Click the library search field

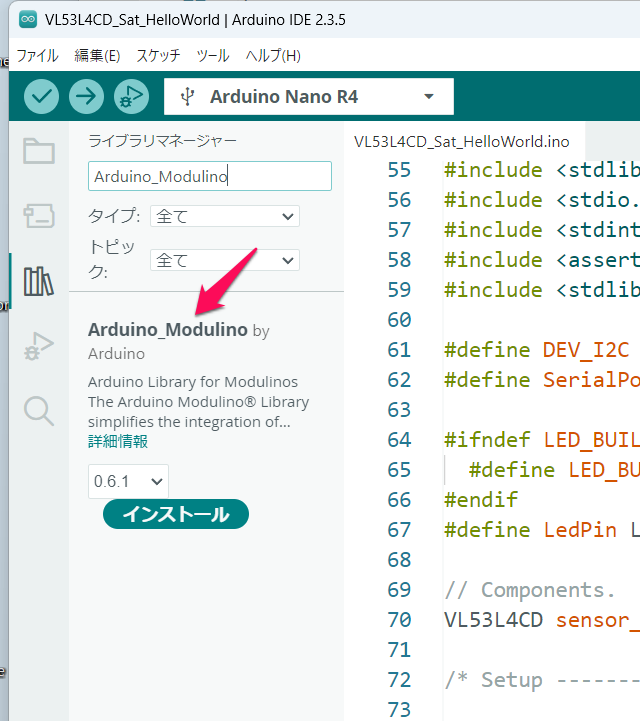[x=209, y=176]
